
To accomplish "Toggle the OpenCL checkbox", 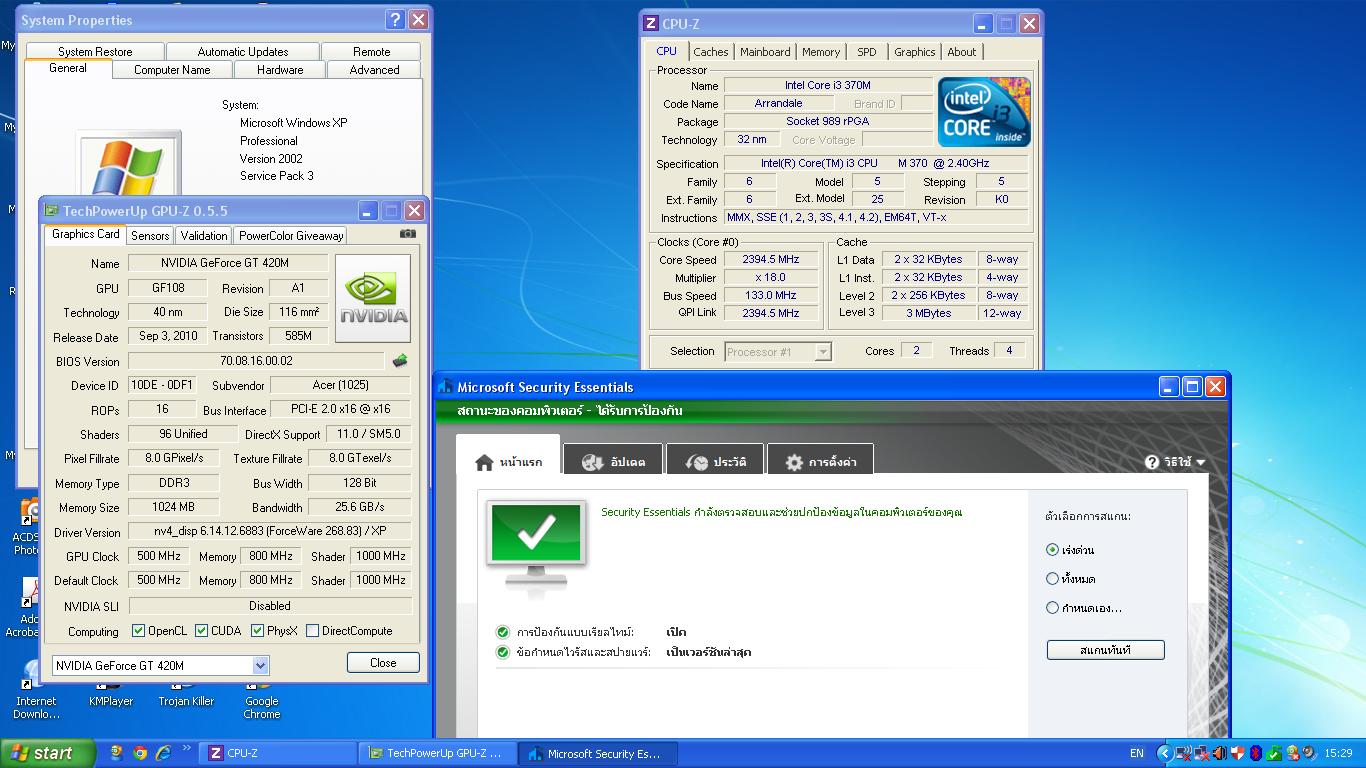I will pos(139,631).
